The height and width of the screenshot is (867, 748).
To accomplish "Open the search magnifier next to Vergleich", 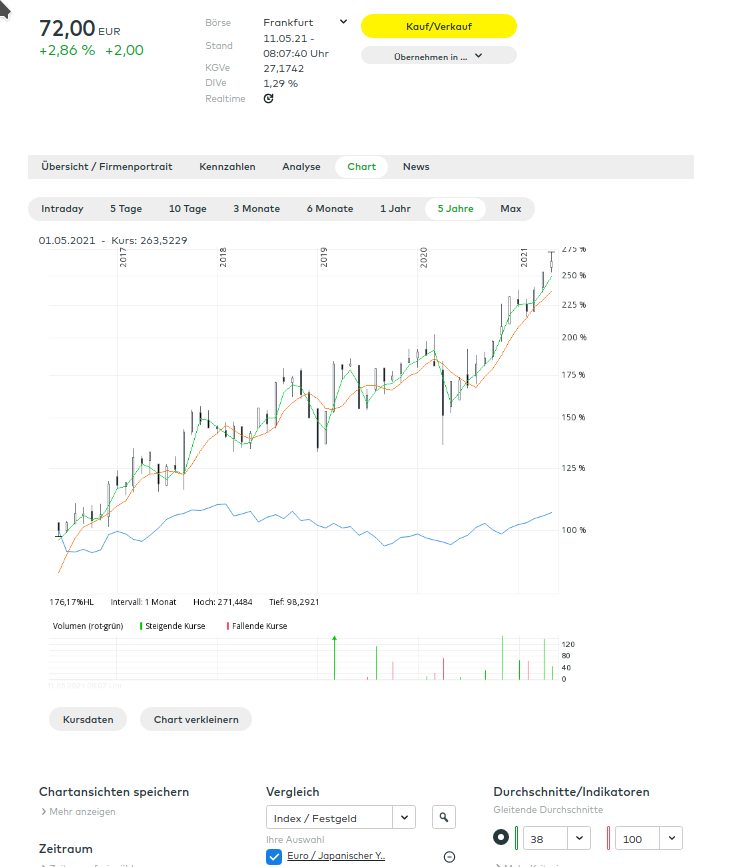I will (443, 817).
